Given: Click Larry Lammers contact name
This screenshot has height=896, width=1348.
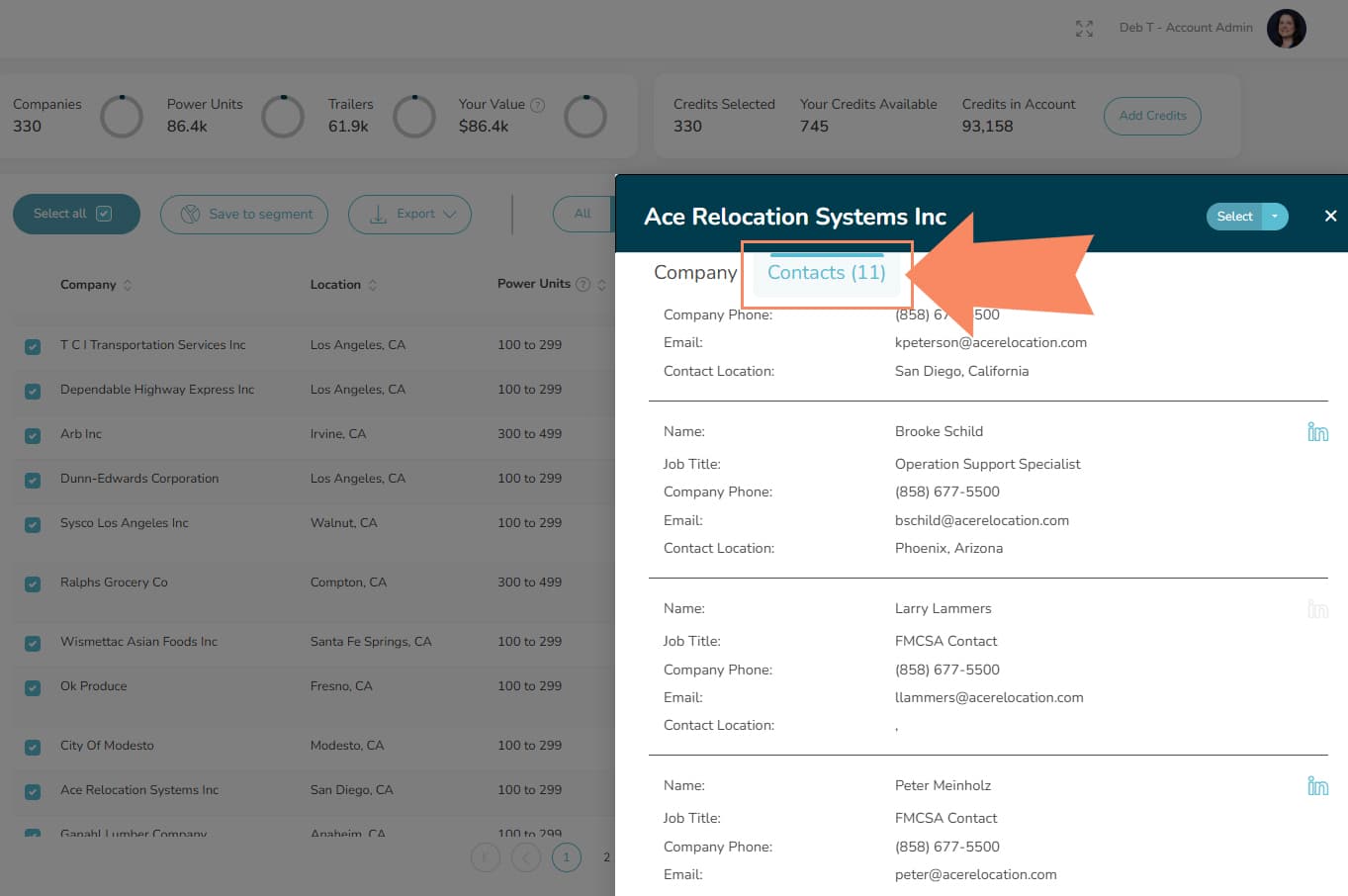Looking at the screenshot, I should click(x=944, y=608).
